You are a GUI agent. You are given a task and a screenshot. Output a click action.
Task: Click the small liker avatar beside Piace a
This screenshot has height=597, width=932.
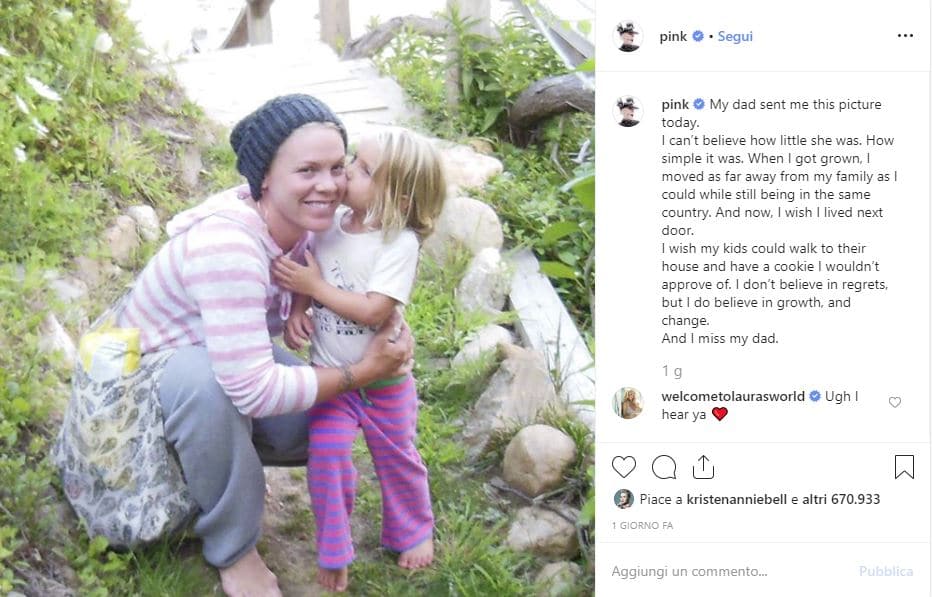pos(624,499)
